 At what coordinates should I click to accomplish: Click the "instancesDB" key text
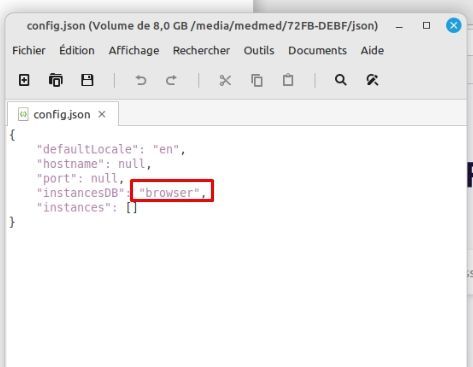tap(81, 193)
